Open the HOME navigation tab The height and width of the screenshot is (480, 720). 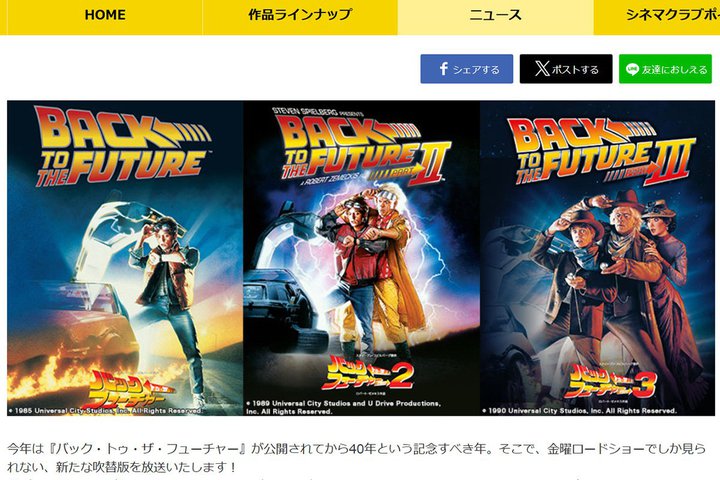pos(105,16)
